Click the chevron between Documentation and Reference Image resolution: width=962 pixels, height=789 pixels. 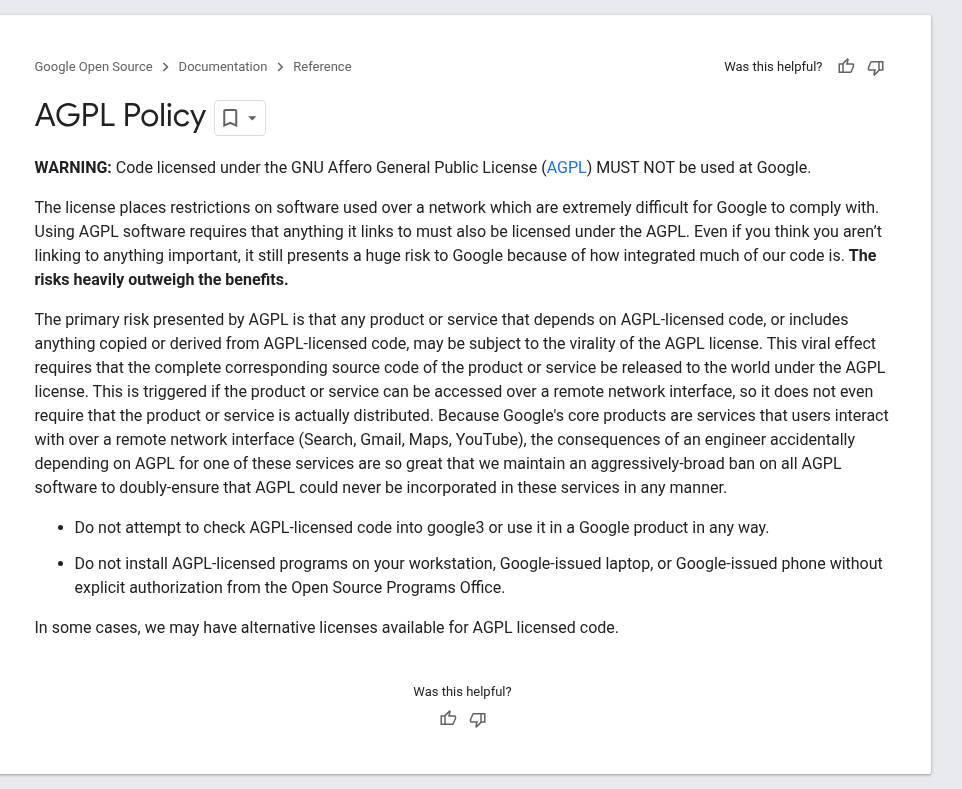click(280, 67)
